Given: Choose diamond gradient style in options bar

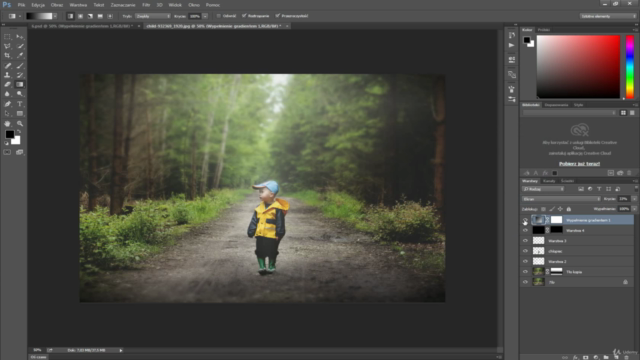Looking at the screenshot, I should pyautogui.click(x=110, y=16).
